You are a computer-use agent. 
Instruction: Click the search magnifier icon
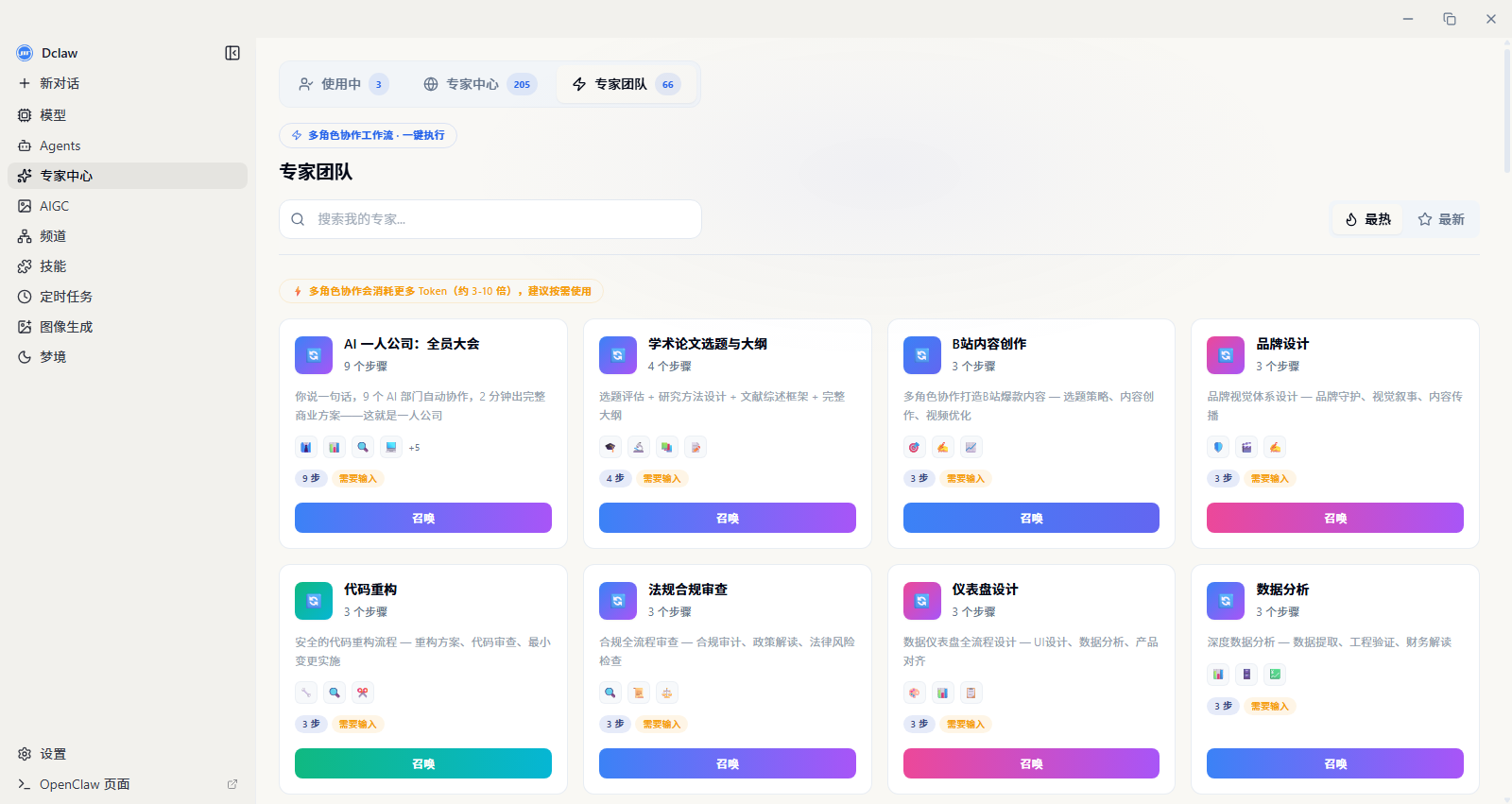pyautogui.click(x=298, y=219)
